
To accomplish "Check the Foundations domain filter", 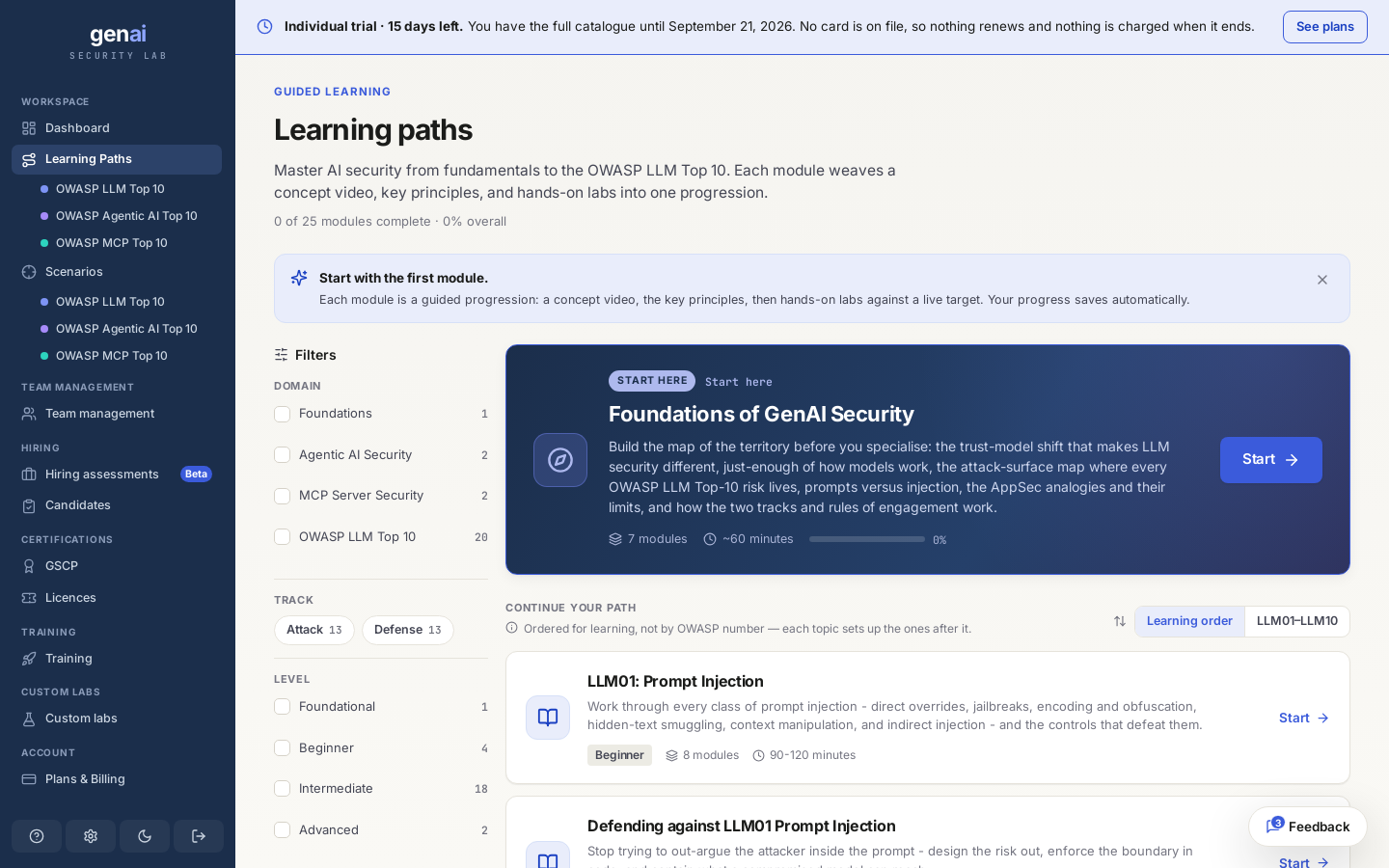I will [x=283, y=414].
